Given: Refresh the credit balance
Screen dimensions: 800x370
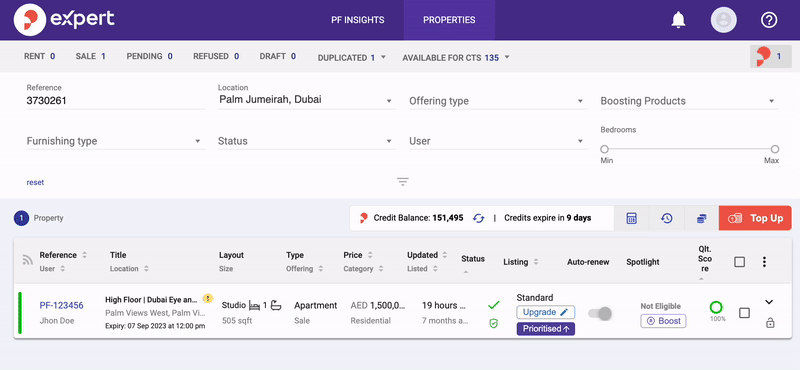Looking at the screenshot, I should 478,218.
